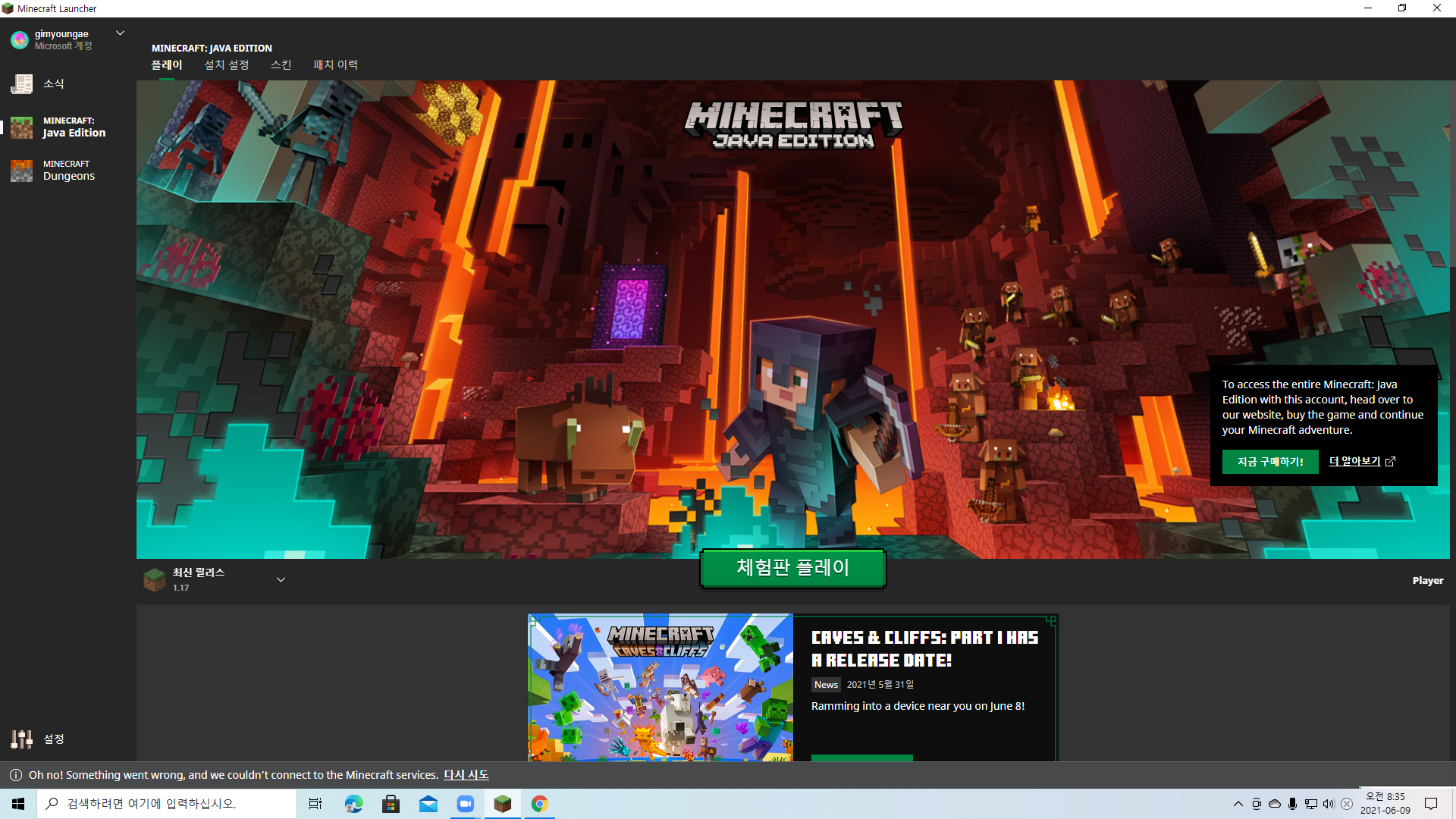
Task: Select Minecraft Java Edition sidebar icon
Action: tap(21, 127)
